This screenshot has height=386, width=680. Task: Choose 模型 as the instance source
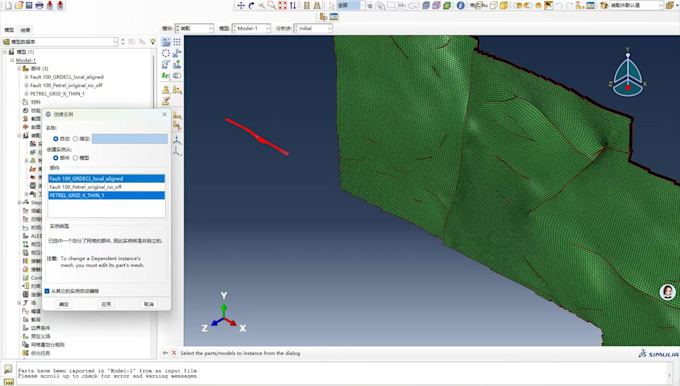click(75, 158)
